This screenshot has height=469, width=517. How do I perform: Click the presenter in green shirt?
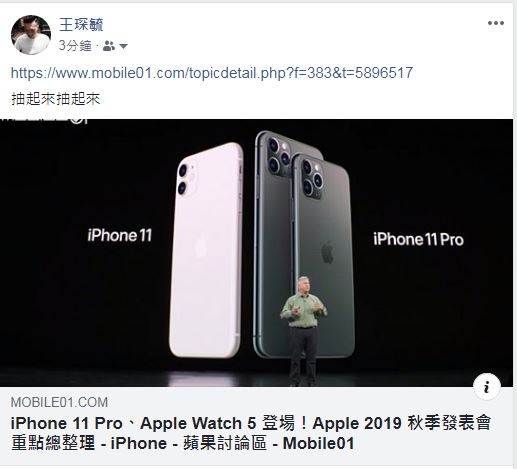(303, 330)
